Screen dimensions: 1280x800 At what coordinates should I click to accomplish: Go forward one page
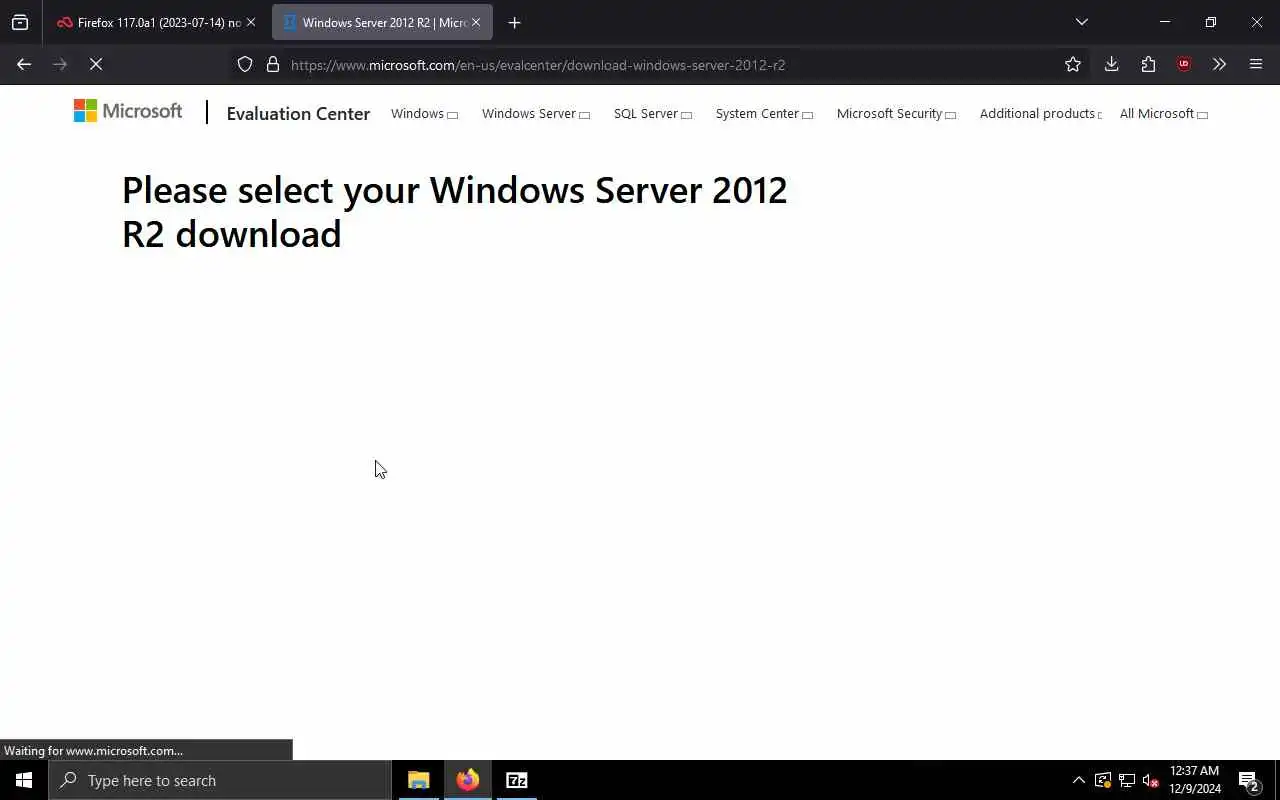click(x=60, y=64)
